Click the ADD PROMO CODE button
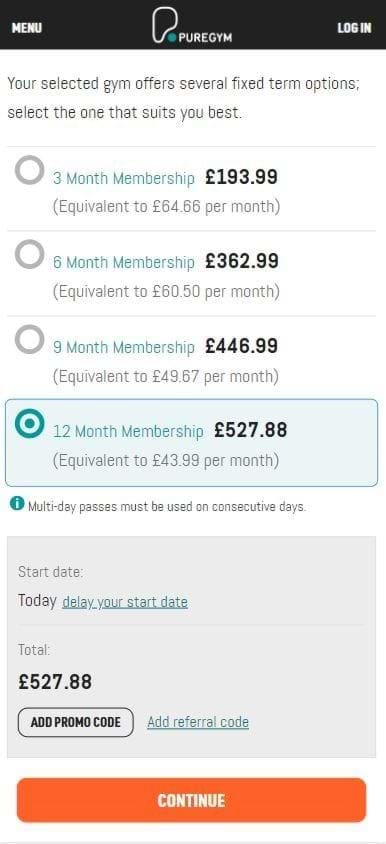386x844 pixels. coord(75,722)
